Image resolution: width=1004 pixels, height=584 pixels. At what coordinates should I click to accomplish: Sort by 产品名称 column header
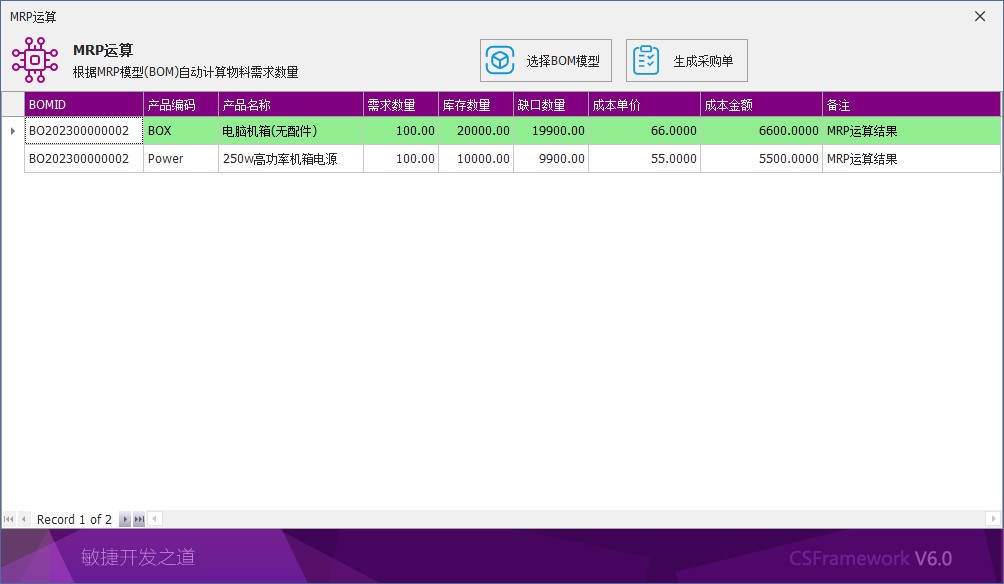[x=291, y=104]
